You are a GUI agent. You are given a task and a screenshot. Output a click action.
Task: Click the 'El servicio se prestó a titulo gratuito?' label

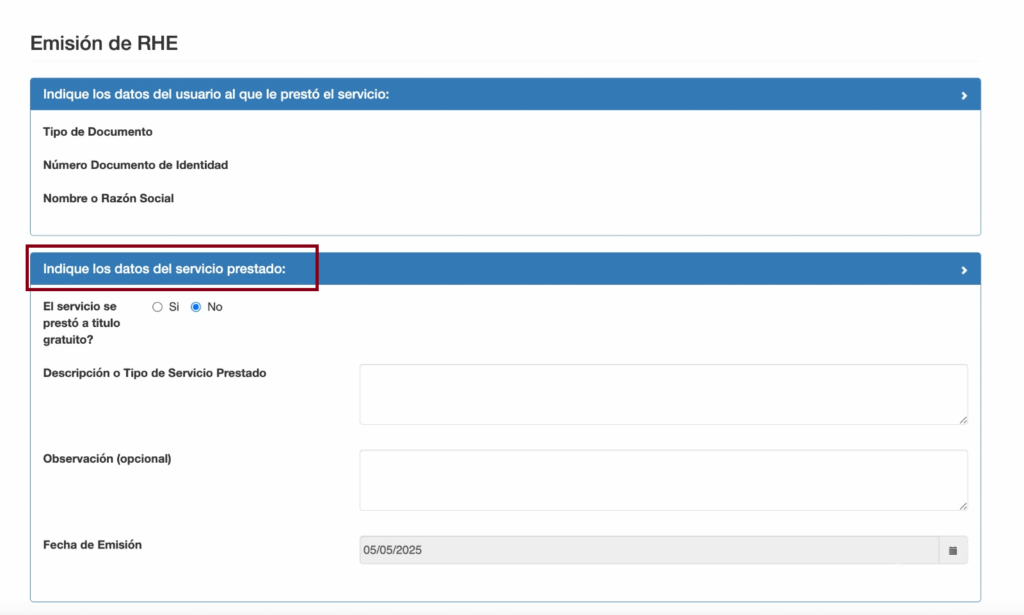click(78, 320)
